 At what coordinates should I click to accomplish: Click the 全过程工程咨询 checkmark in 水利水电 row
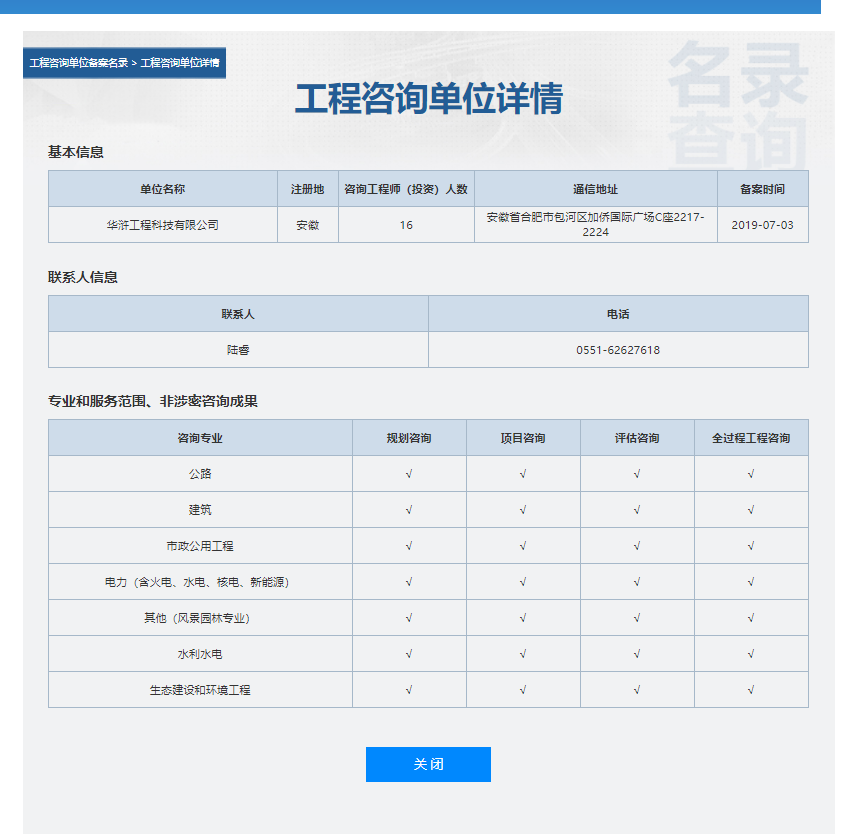(x=751, y=654)
